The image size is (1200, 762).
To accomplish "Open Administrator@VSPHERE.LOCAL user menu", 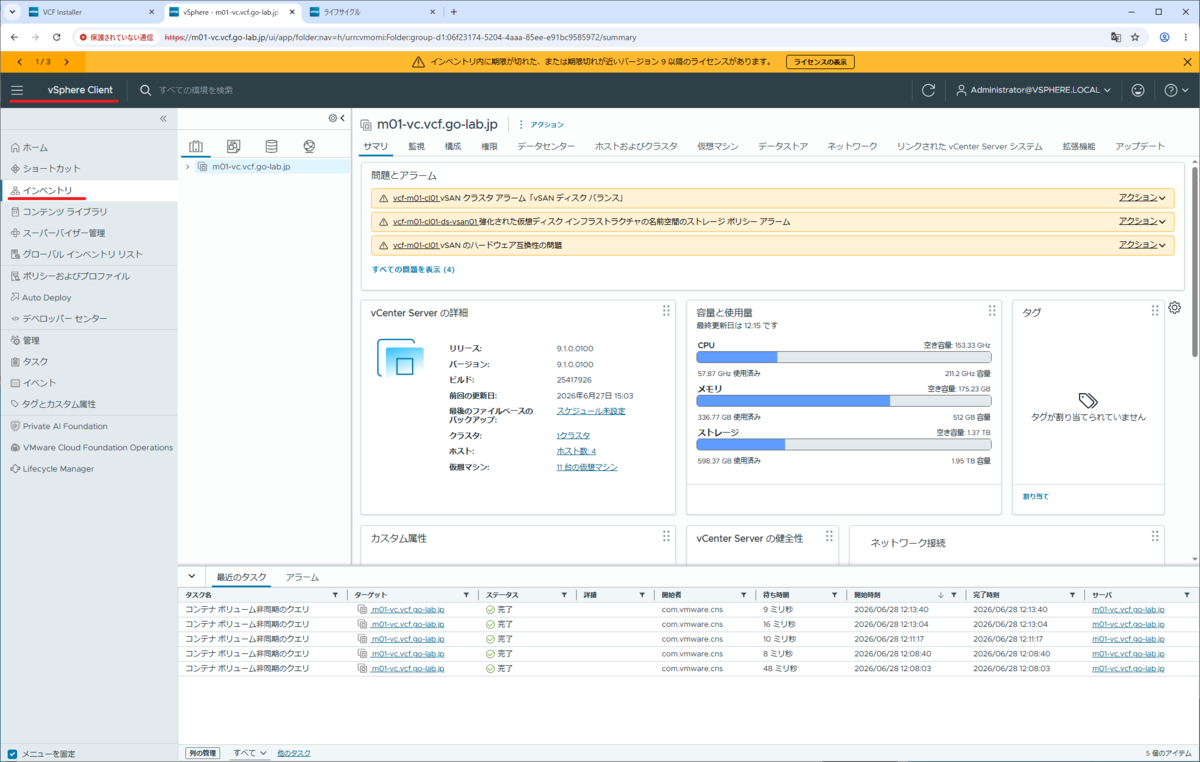I will 1033,90.
